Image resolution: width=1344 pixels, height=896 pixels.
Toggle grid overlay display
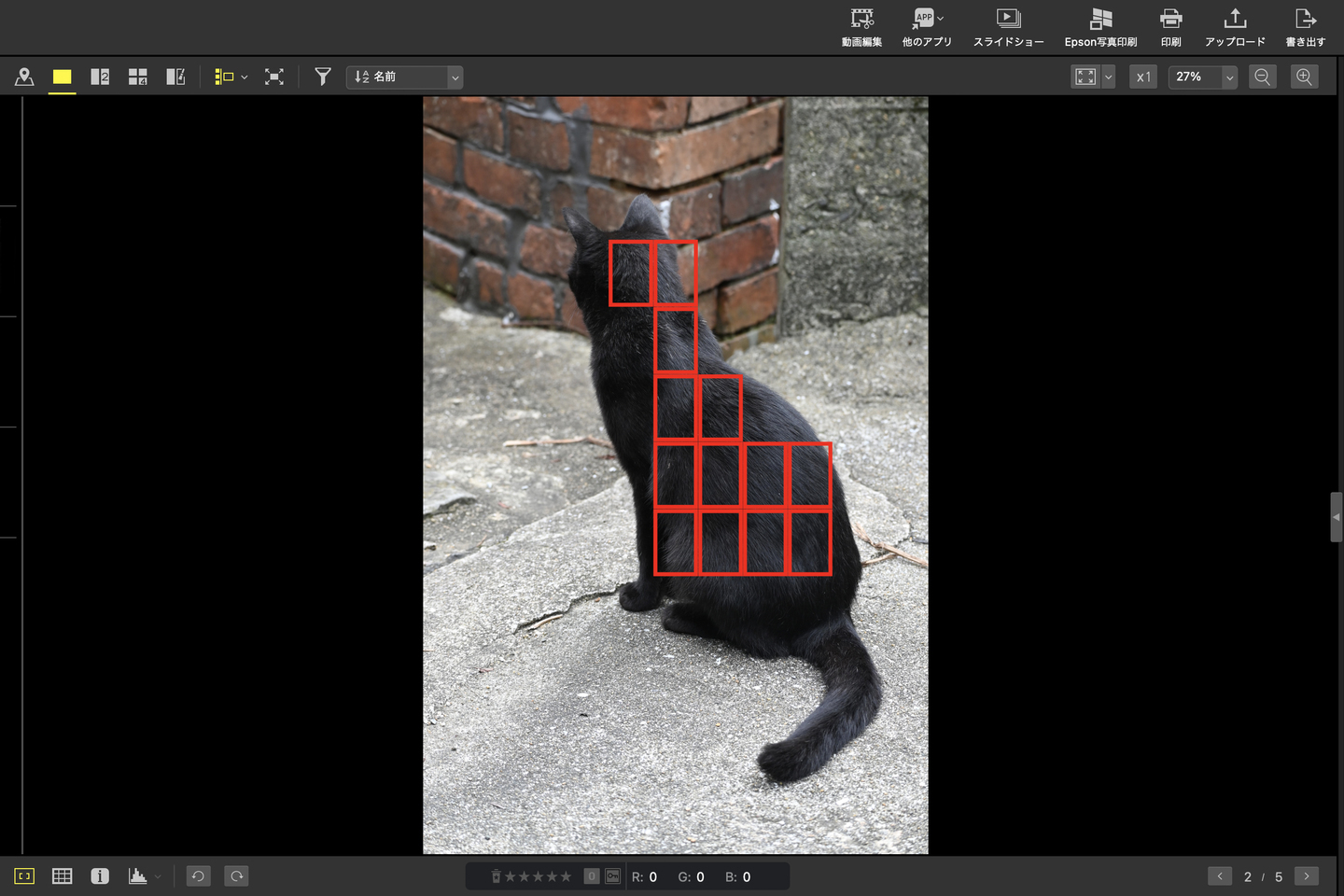pyautogui.click(x=63, y=876)
